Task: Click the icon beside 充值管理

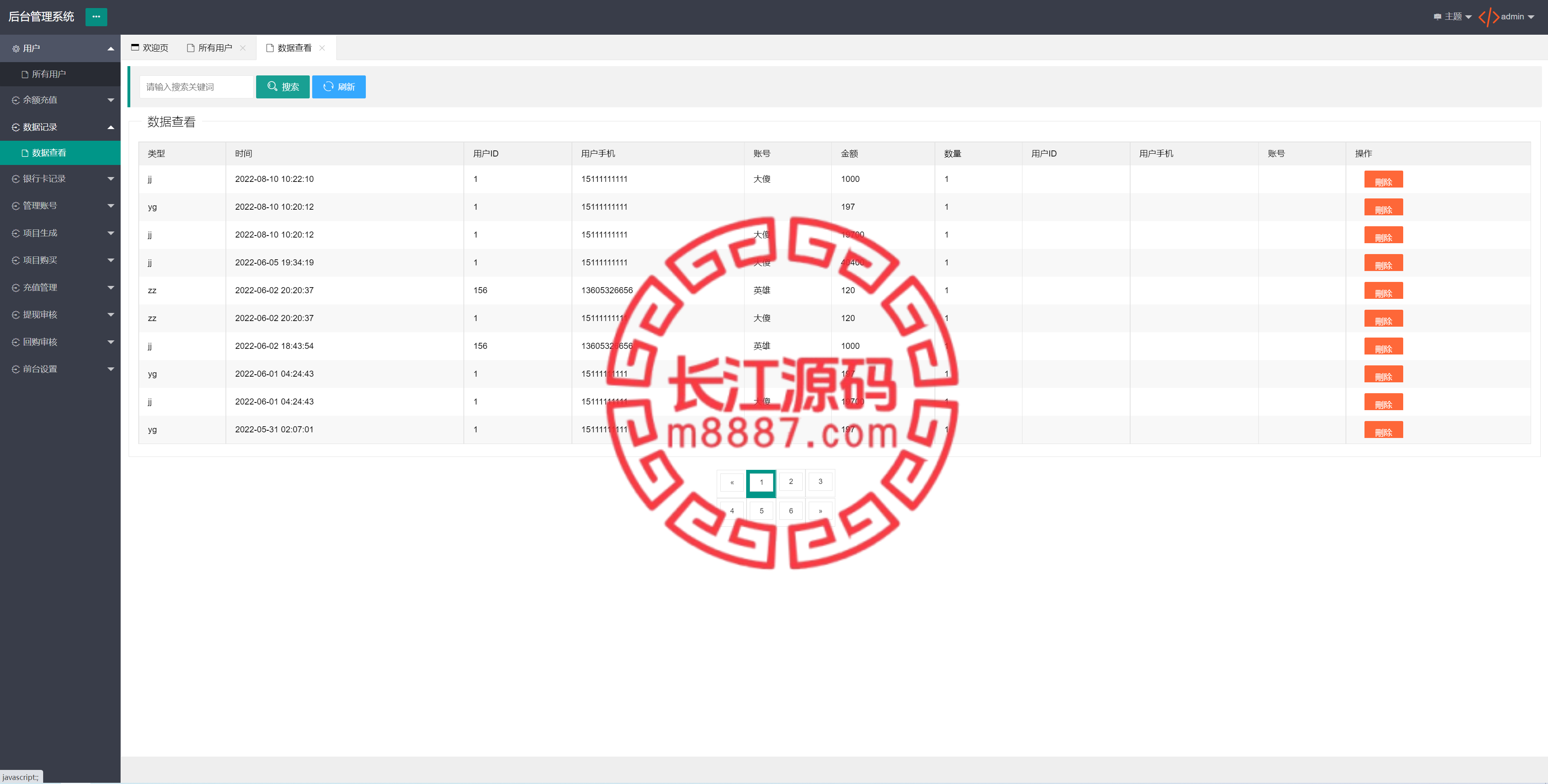Action: pos(16,288)
